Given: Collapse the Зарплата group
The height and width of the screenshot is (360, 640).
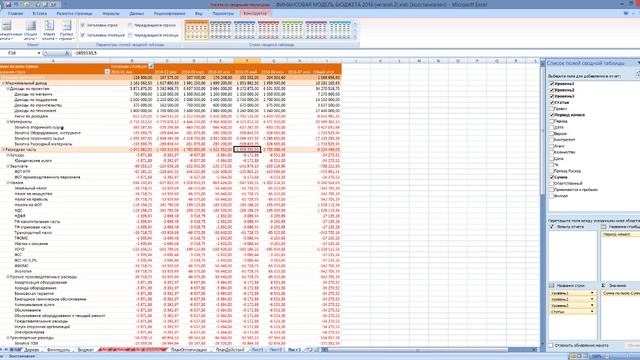Looking at the screenshot, I should pyautogui.click(x=8, y=167).
